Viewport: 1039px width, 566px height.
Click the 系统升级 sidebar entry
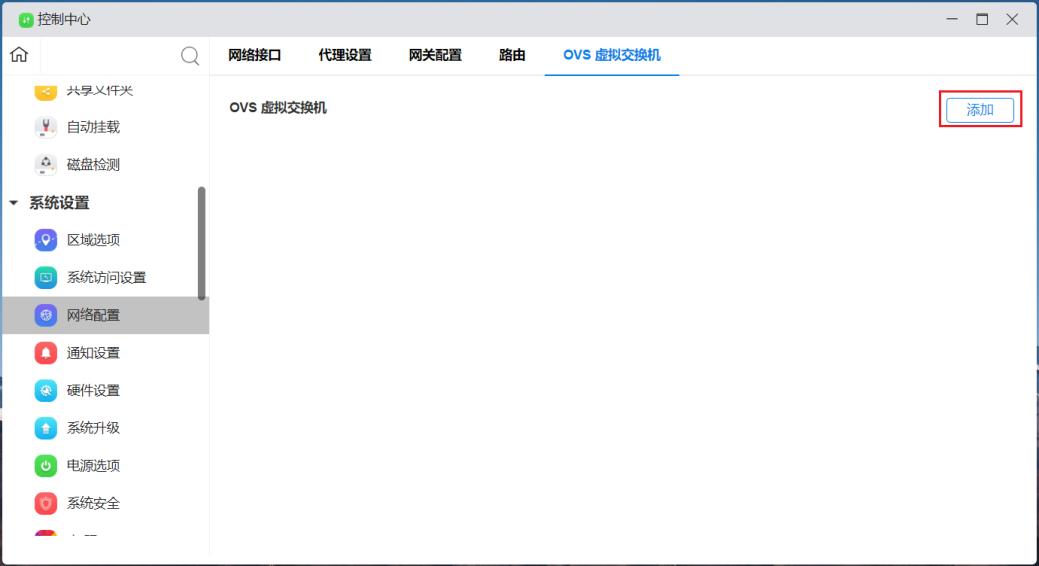pos(93,428)
